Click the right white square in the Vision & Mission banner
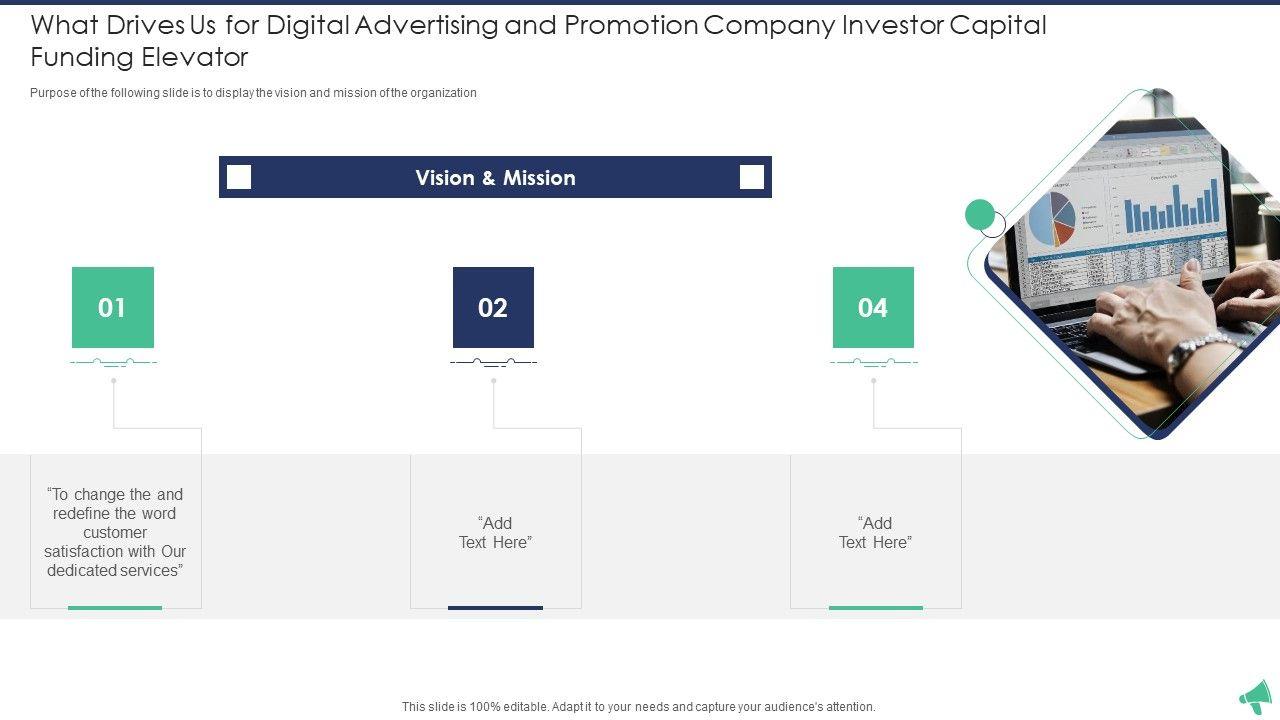1280x720 pixels. (x=752, y=177)
